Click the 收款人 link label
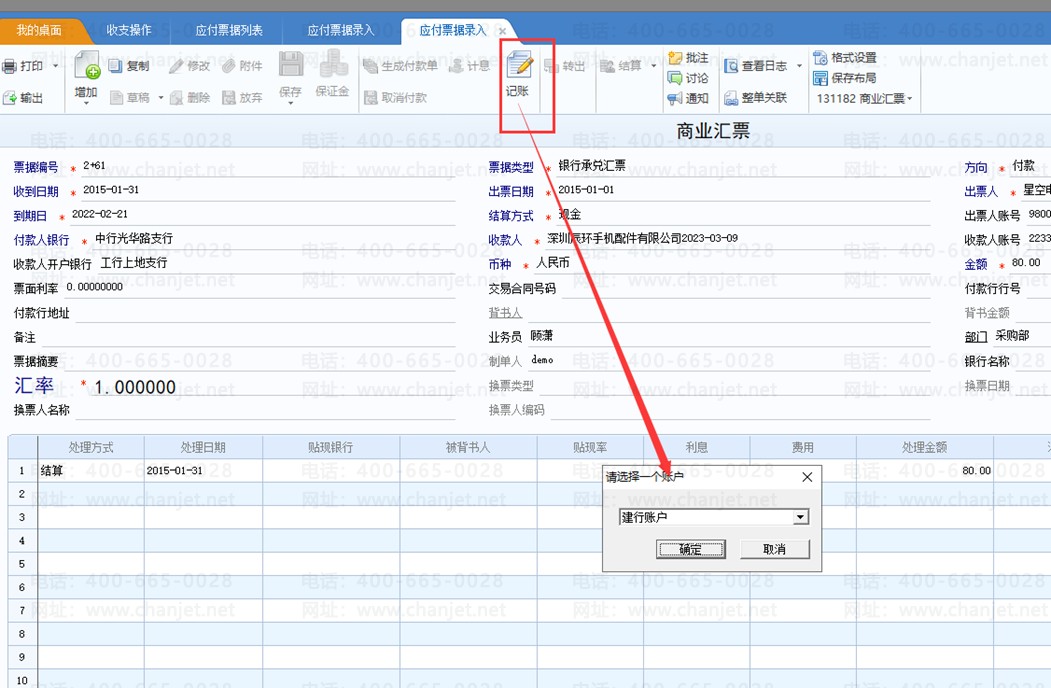1051x688 pixels. 505,239
